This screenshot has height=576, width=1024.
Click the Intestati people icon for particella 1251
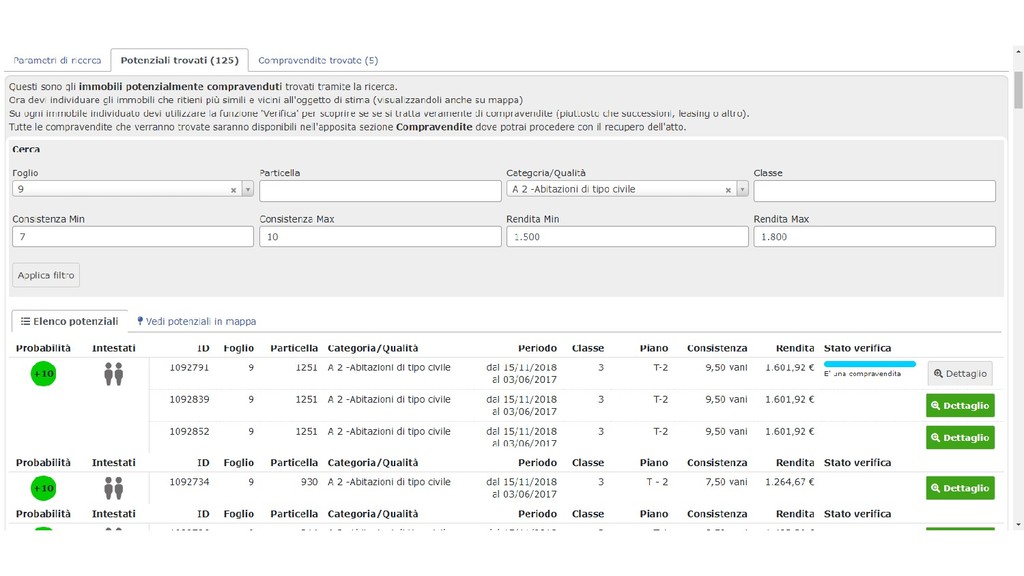click(114, 374)
